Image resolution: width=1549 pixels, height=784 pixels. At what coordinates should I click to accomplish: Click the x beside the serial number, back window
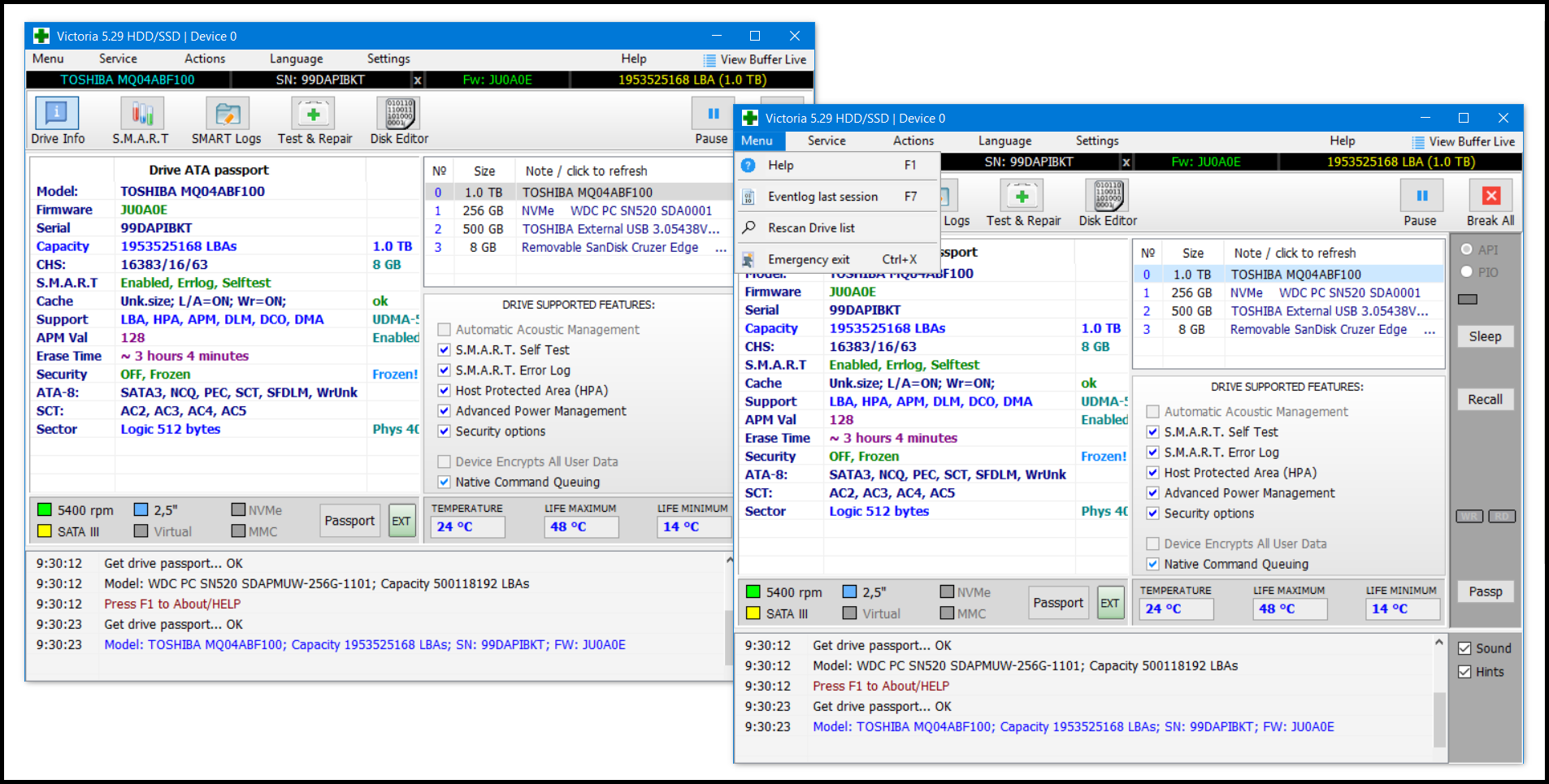[x=418, y=80]
